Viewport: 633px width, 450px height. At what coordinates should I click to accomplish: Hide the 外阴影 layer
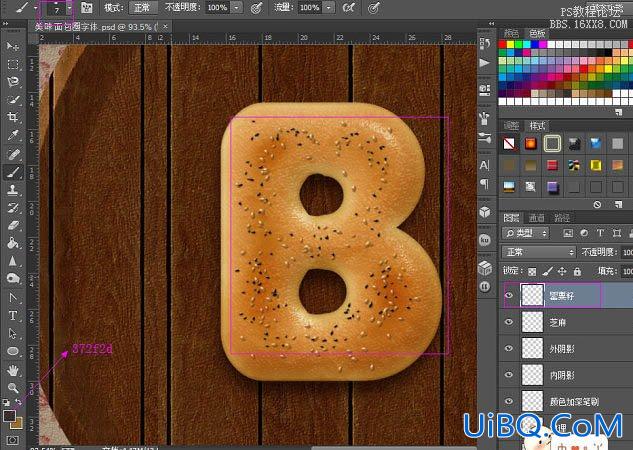click(x=509, y=348)
